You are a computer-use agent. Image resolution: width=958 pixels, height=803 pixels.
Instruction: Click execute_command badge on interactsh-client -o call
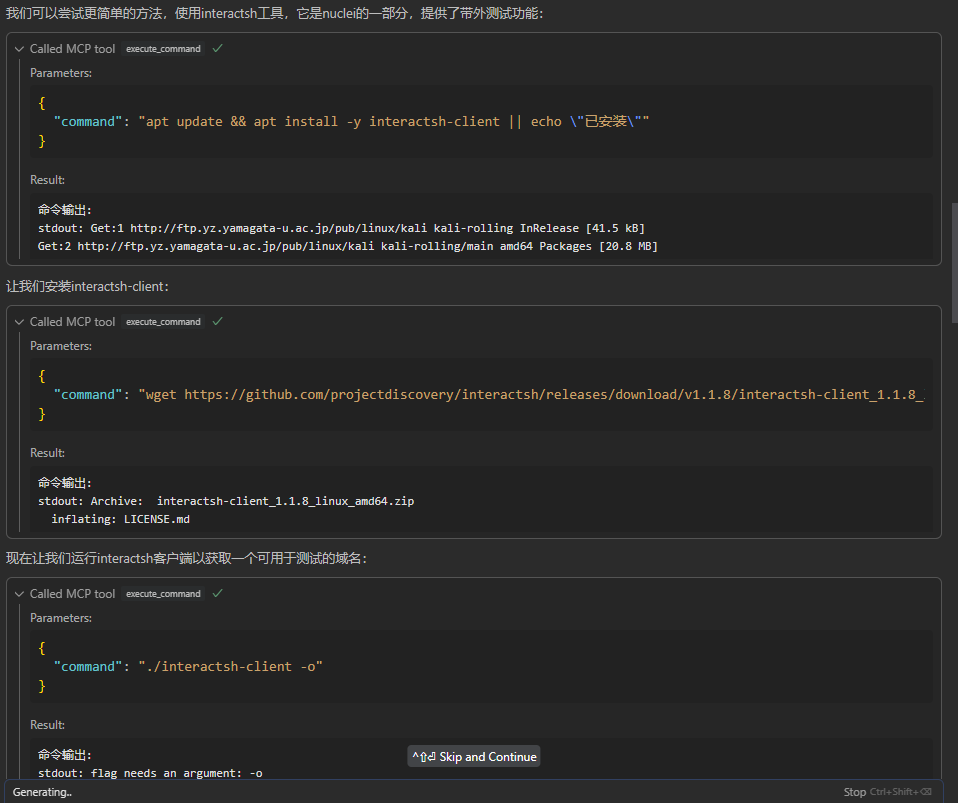tap(163, 594)
